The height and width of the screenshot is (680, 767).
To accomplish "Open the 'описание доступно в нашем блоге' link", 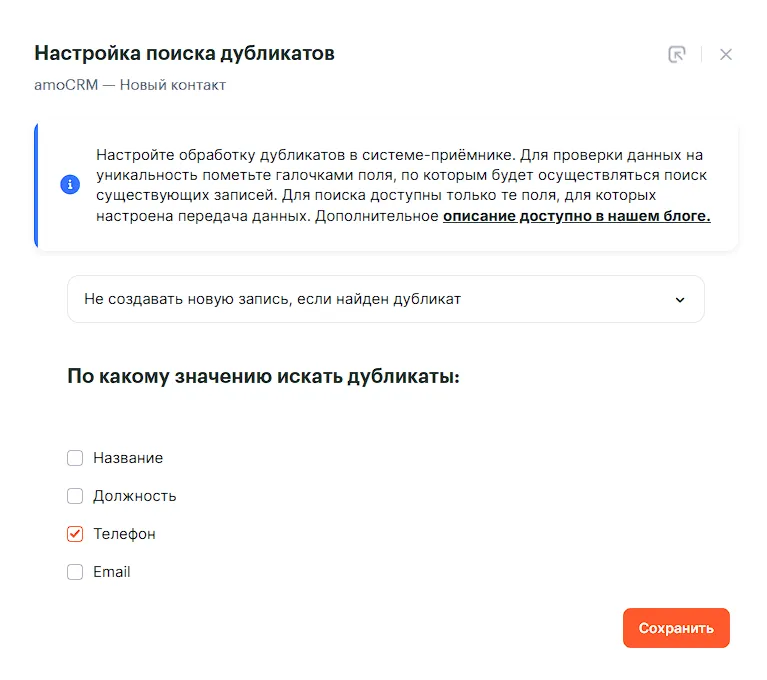I will pyautogui.click(x=576, y=216).
